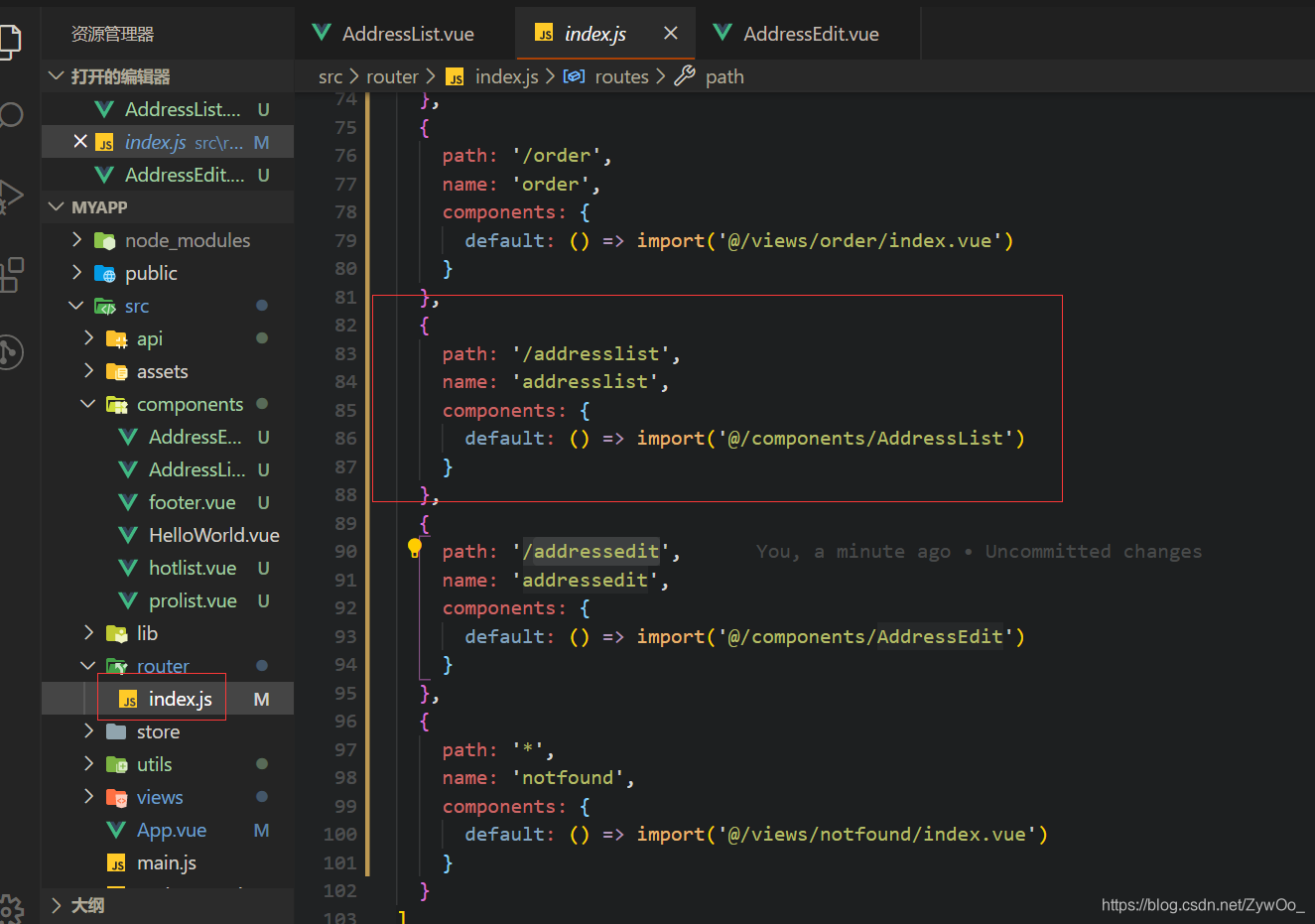The height and width of the screenshot is (924, 1315).
Task: Click line number 90 in the gutter
Action: [x=345, y=551]
